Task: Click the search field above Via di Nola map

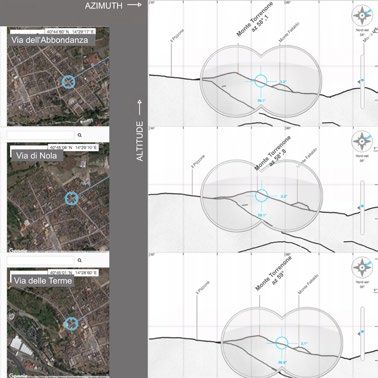Action: click(x=41, y=135)
